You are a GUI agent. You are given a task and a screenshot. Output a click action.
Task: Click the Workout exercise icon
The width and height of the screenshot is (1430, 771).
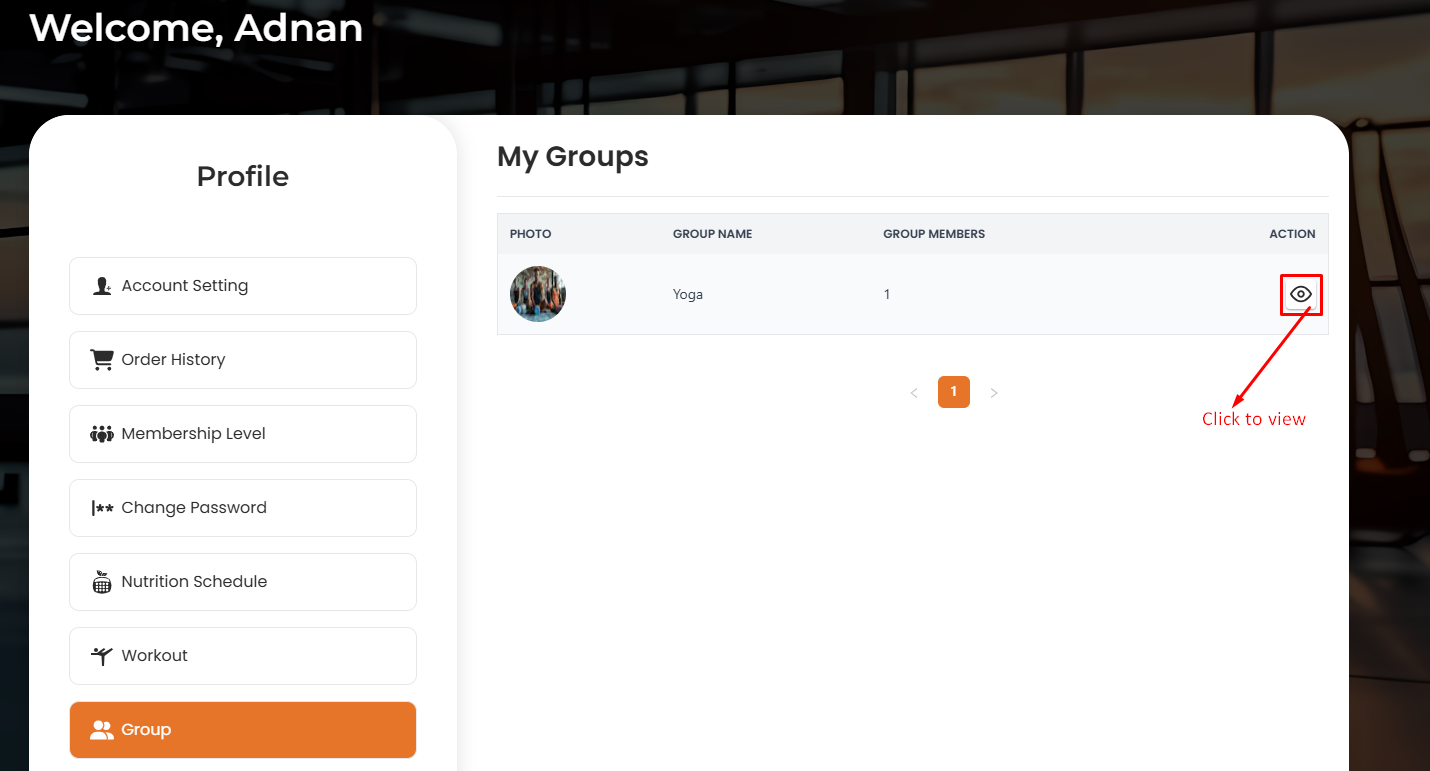click(x=101, y=655)
